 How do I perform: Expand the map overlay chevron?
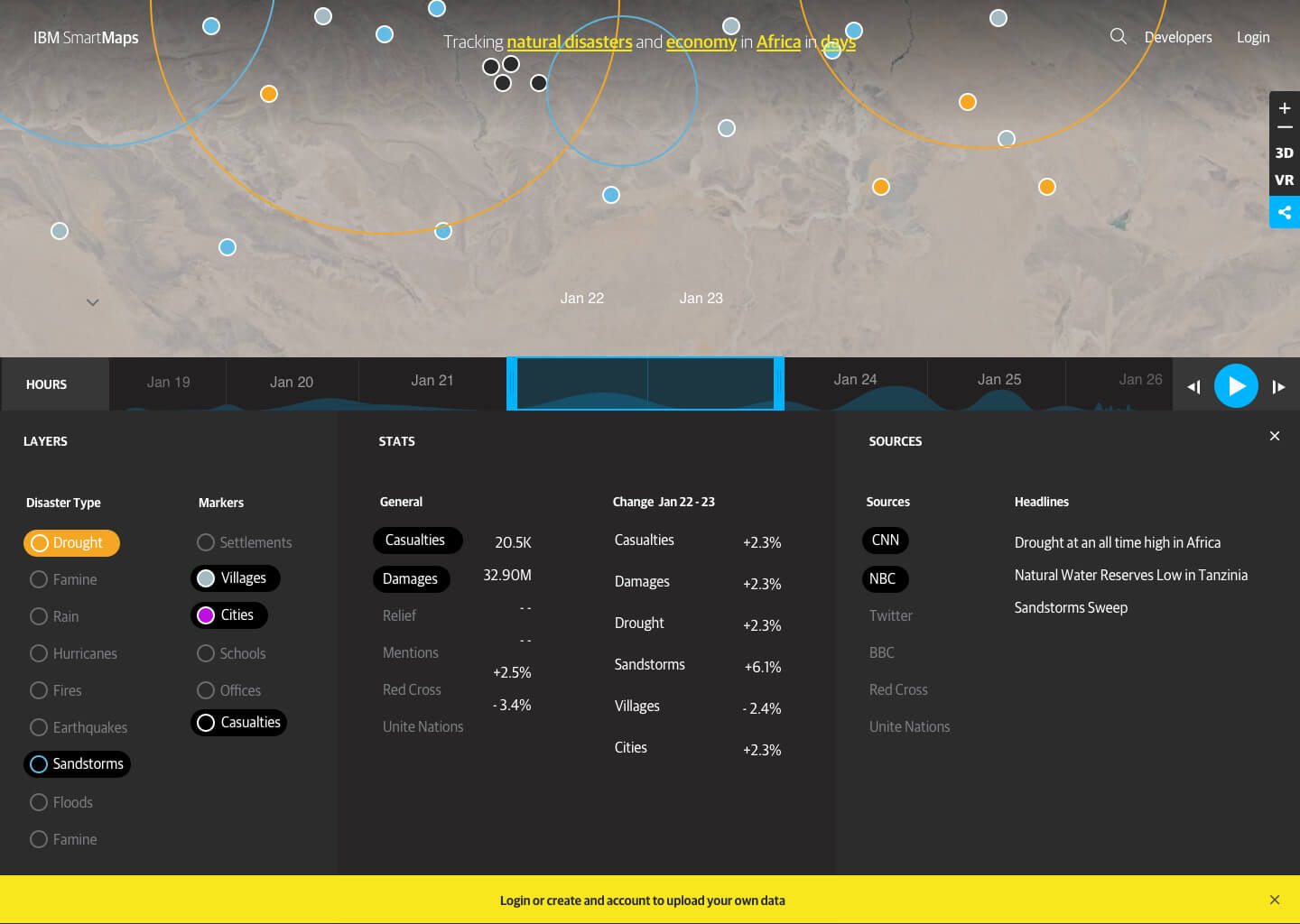(x=92, y=302)
